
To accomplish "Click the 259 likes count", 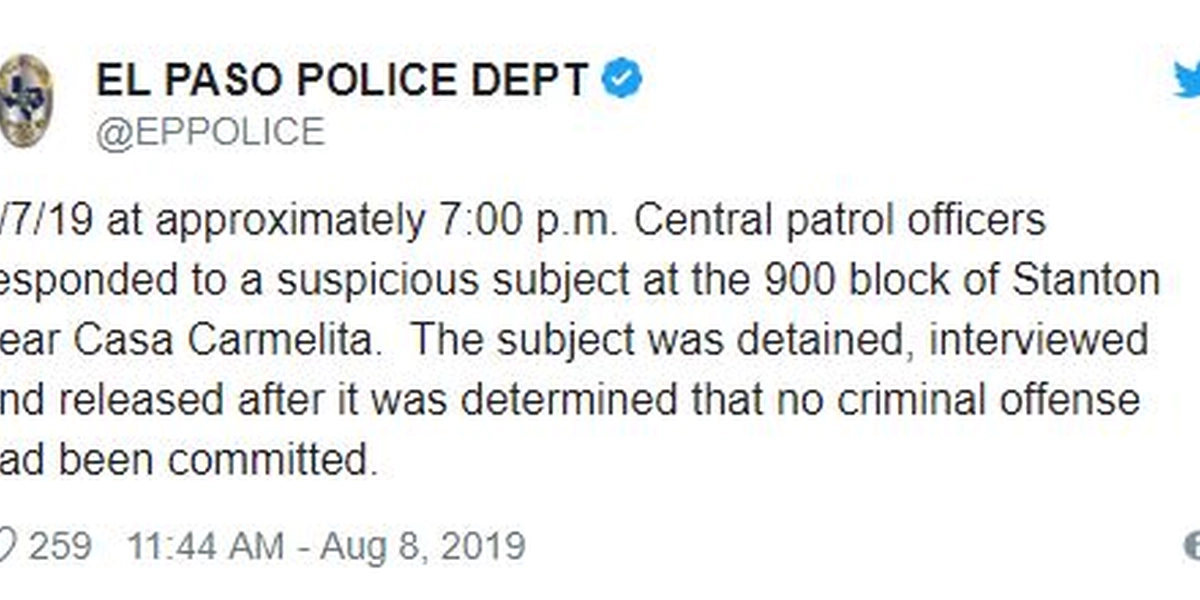I will [x=60, y=547].
